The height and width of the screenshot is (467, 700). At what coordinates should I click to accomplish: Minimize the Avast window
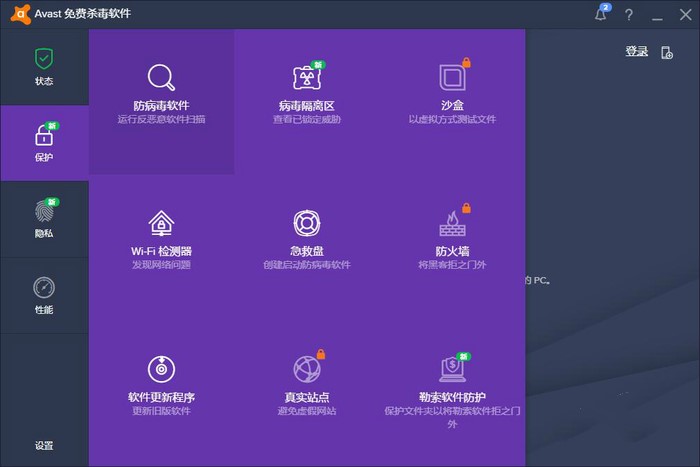click(656, 15)
